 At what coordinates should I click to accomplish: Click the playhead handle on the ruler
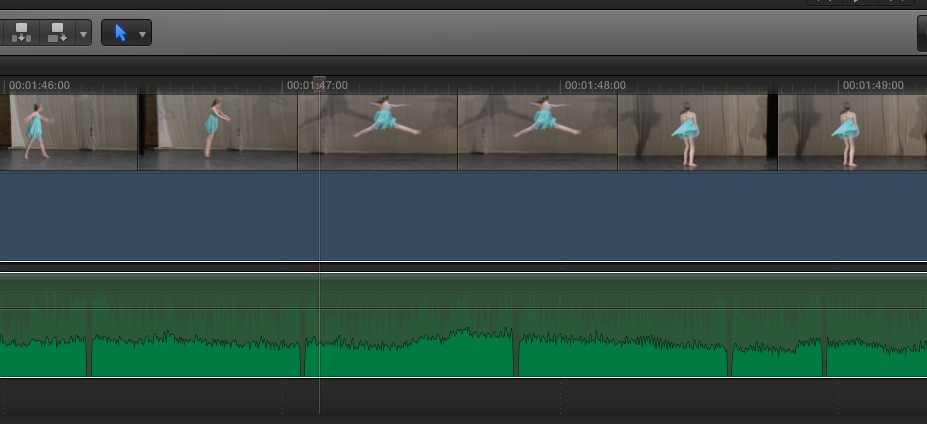[319, 81]
